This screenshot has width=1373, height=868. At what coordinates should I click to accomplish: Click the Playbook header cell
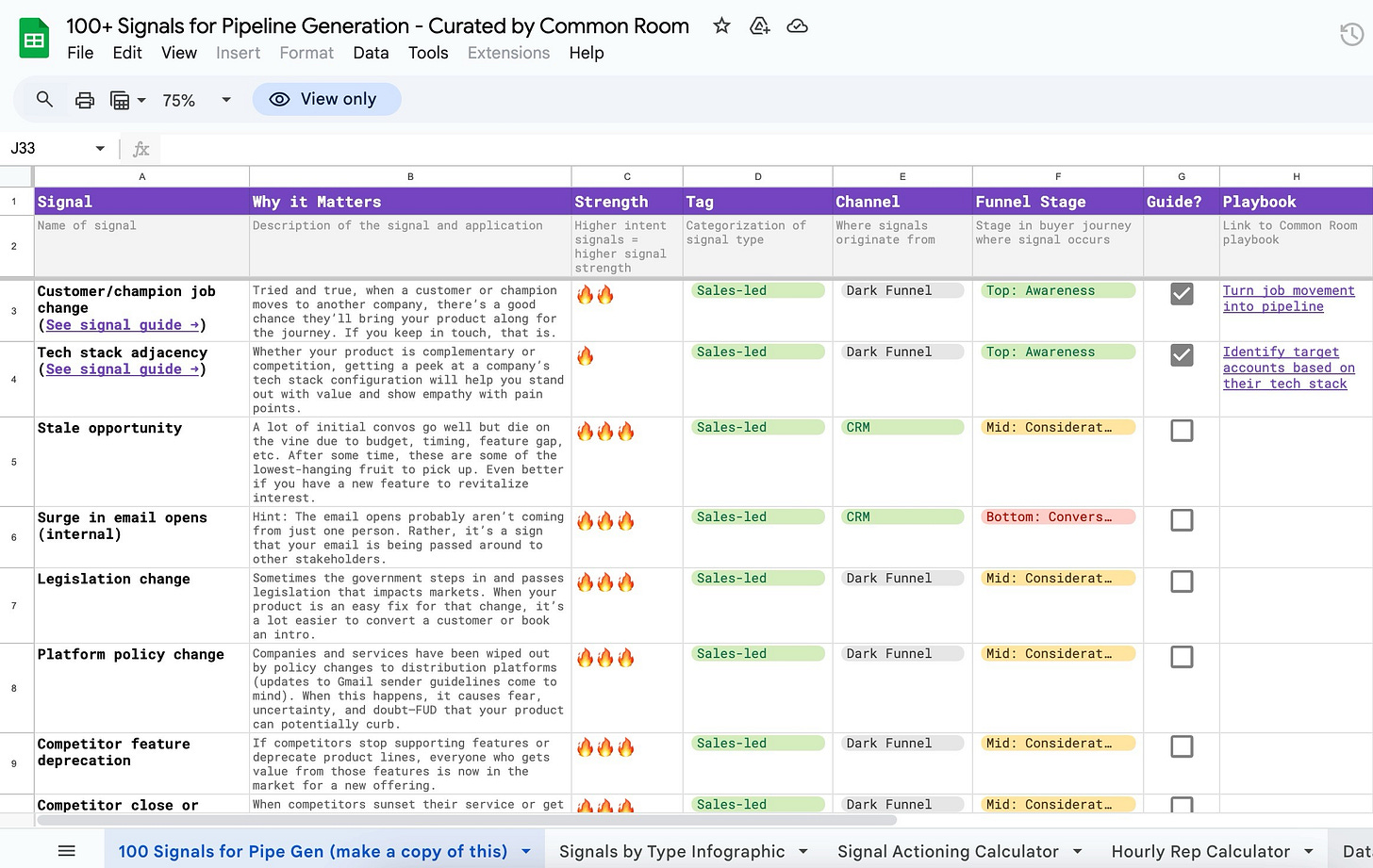tap(1296, 202)
